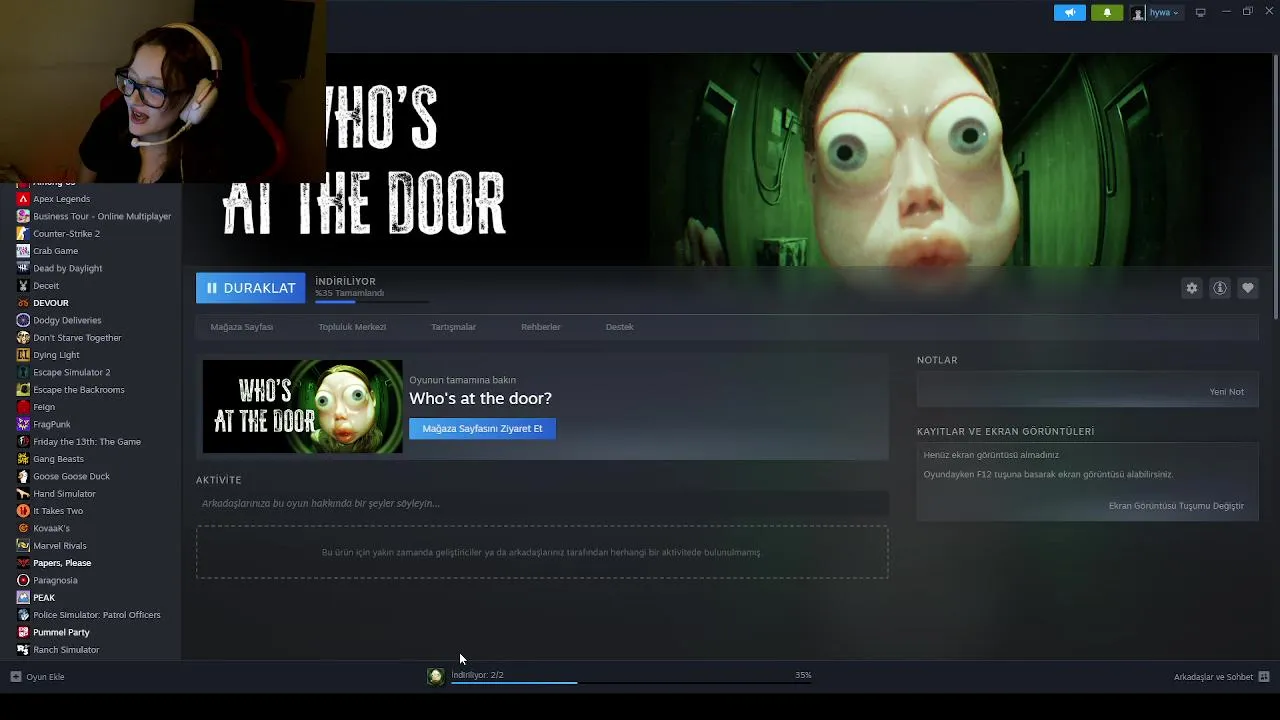Open the Rehberler tab
The width and height of the screenshot is (1280, 720).
click(541, 327)
